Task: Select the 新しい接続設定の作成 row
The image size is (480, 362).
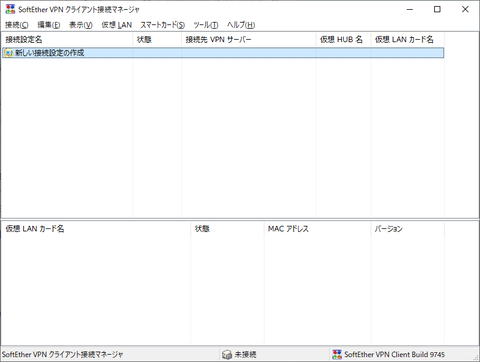Action: click(223, 53)
